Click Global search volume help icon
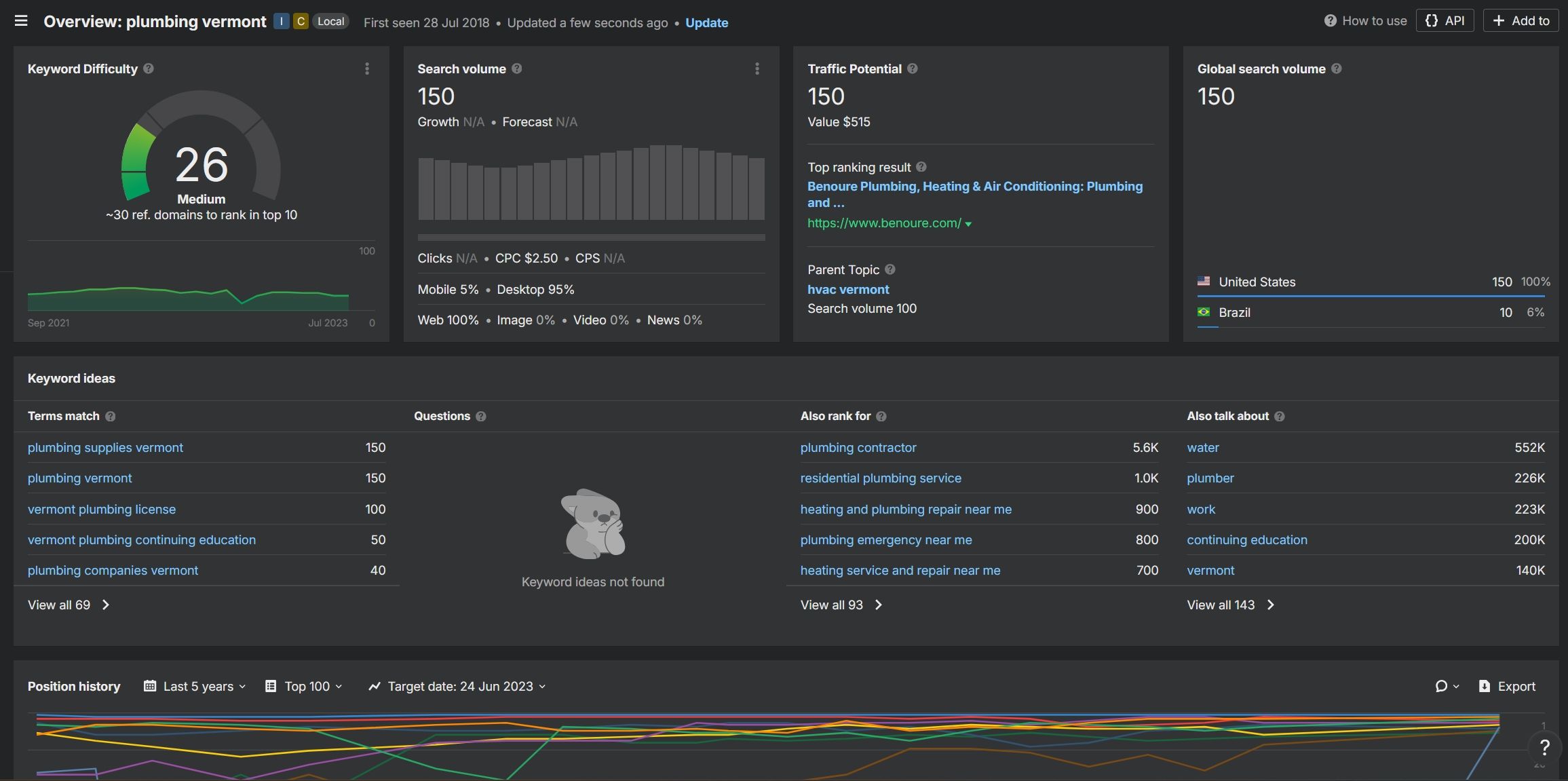The width and height of the screenshot is (1568, 781). 1336,69
